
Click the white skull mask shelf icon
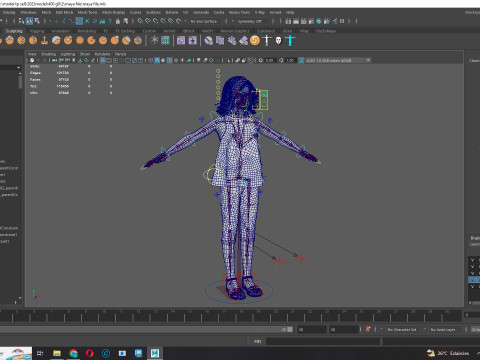coord(278,41)
